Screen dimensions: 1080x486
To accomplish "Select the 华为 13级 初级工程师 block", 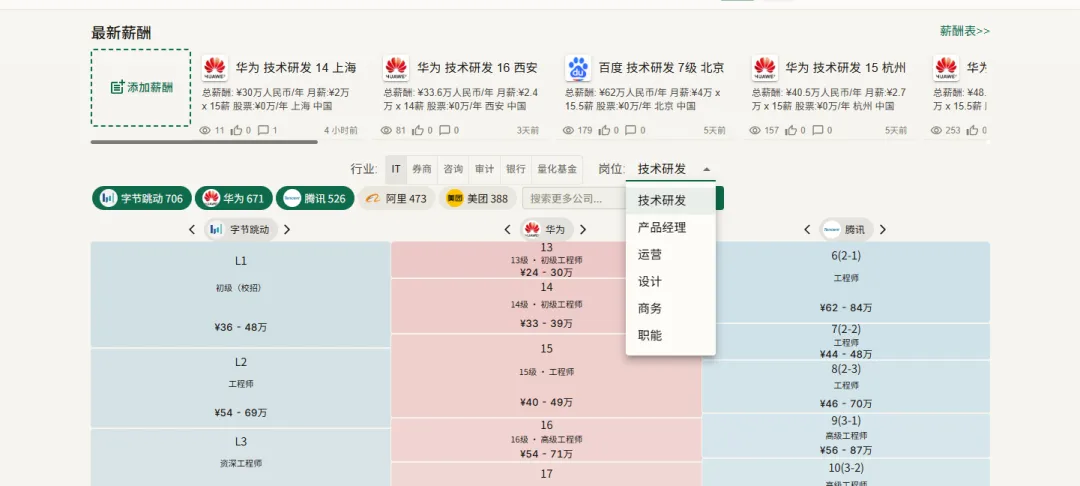I will 546,260.
